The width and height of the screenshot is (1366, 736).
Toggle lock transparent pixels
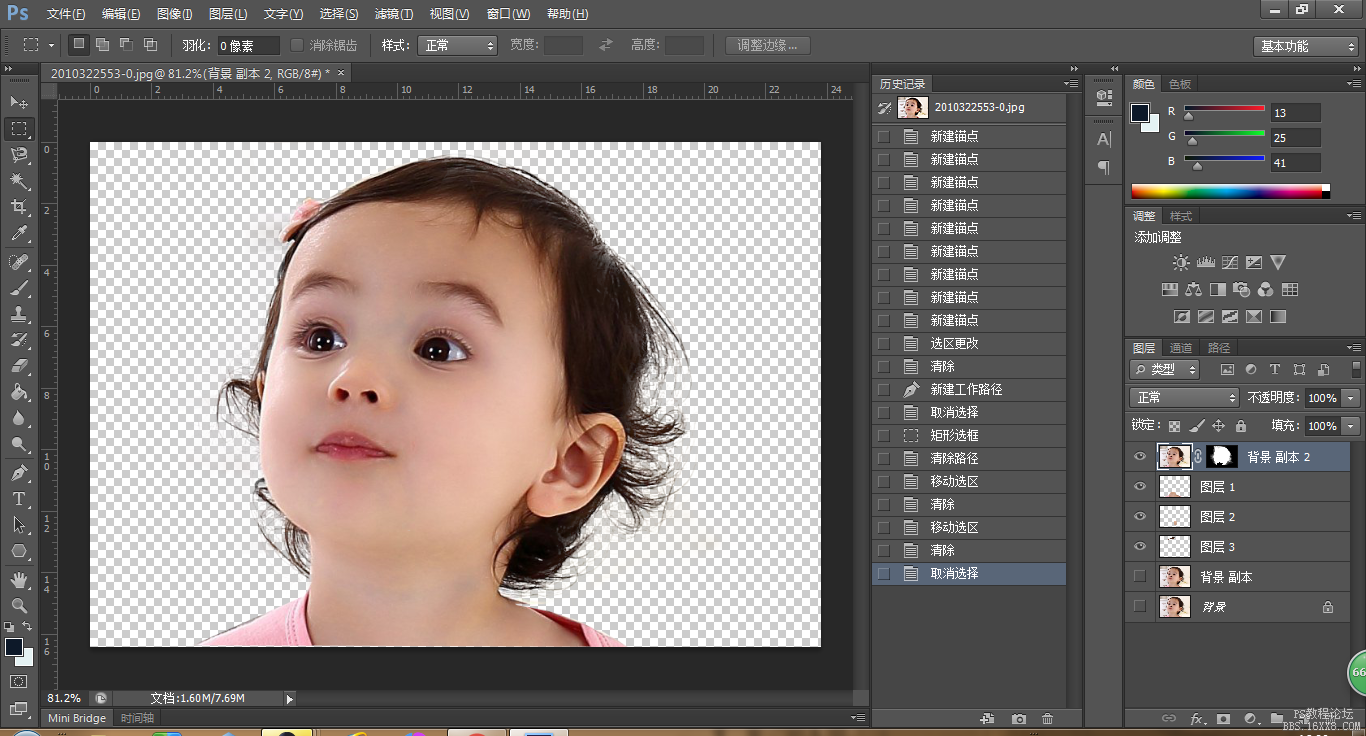(1175, 426)
